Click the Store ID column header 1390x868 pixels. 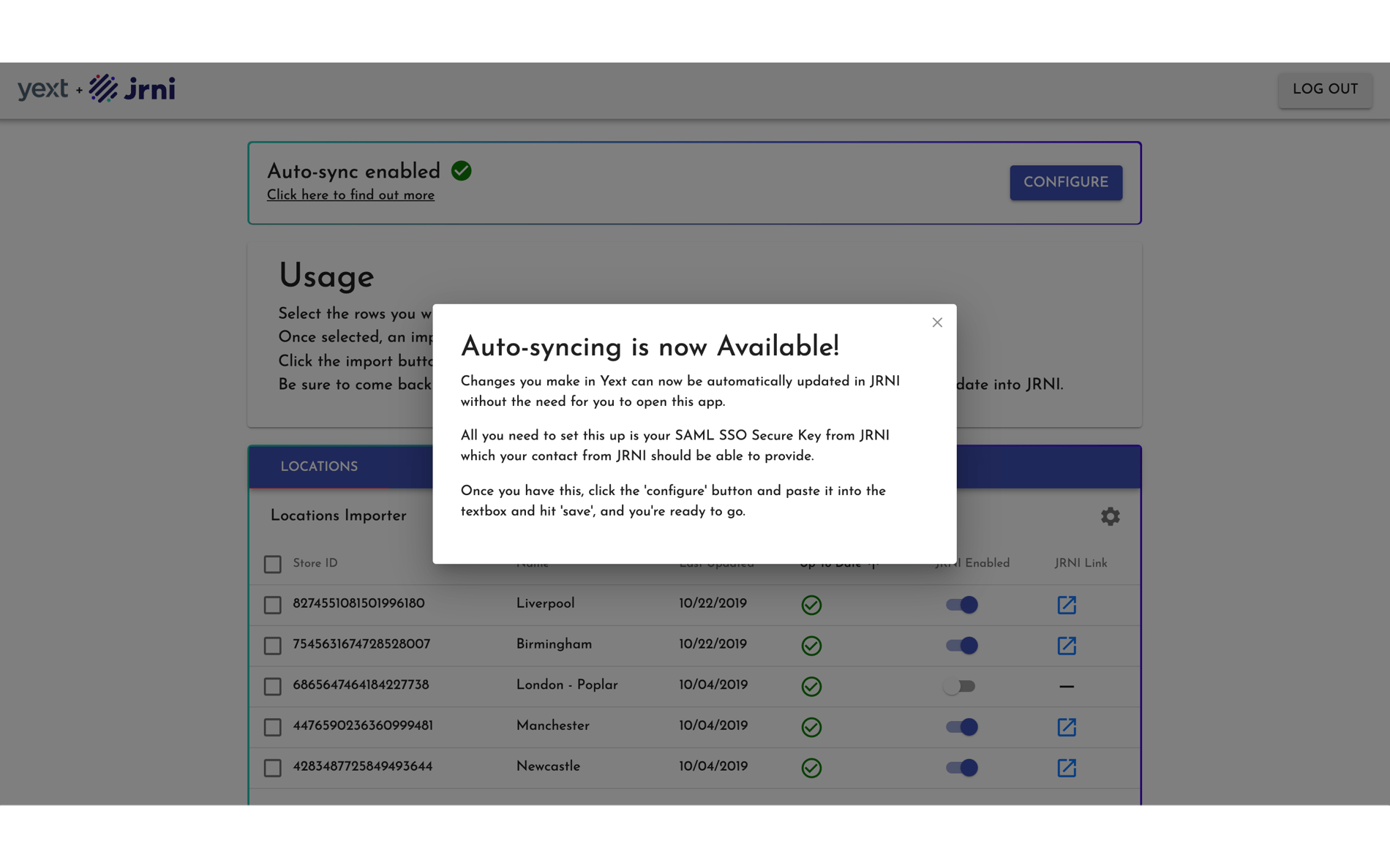(x=315, y=563)
